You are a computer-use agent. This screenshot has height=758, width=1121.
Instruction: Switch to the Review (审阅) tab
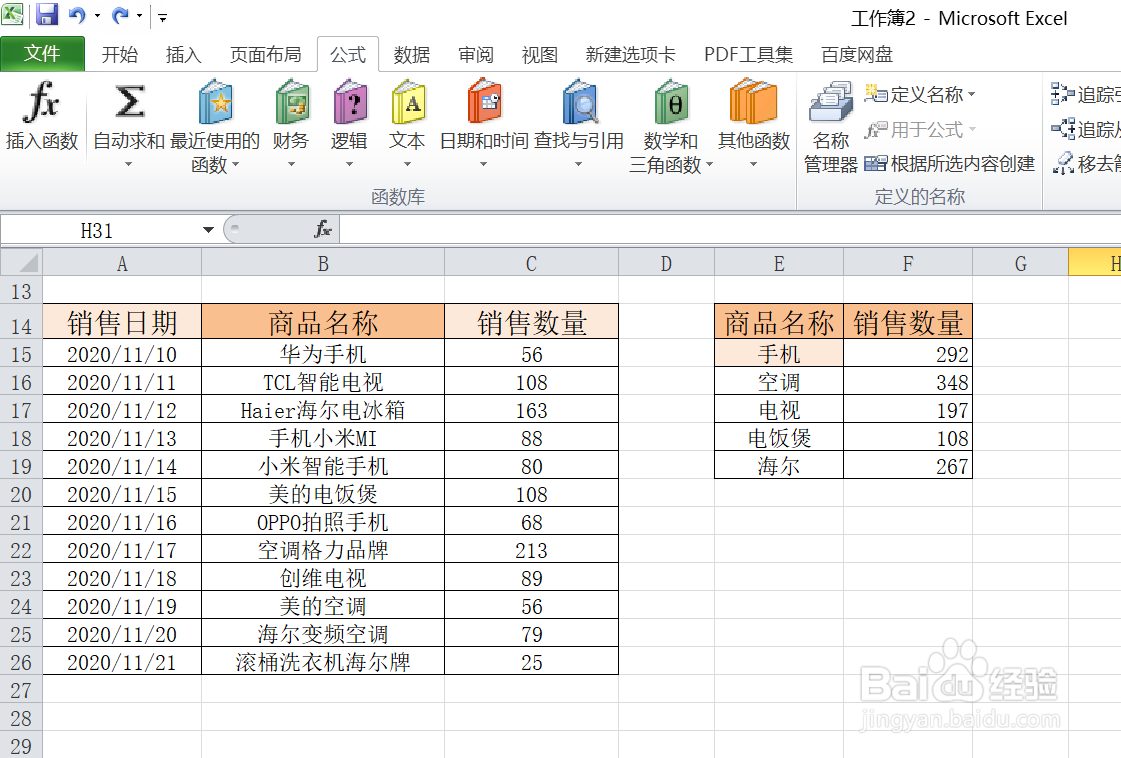click(x=475, y=54)
